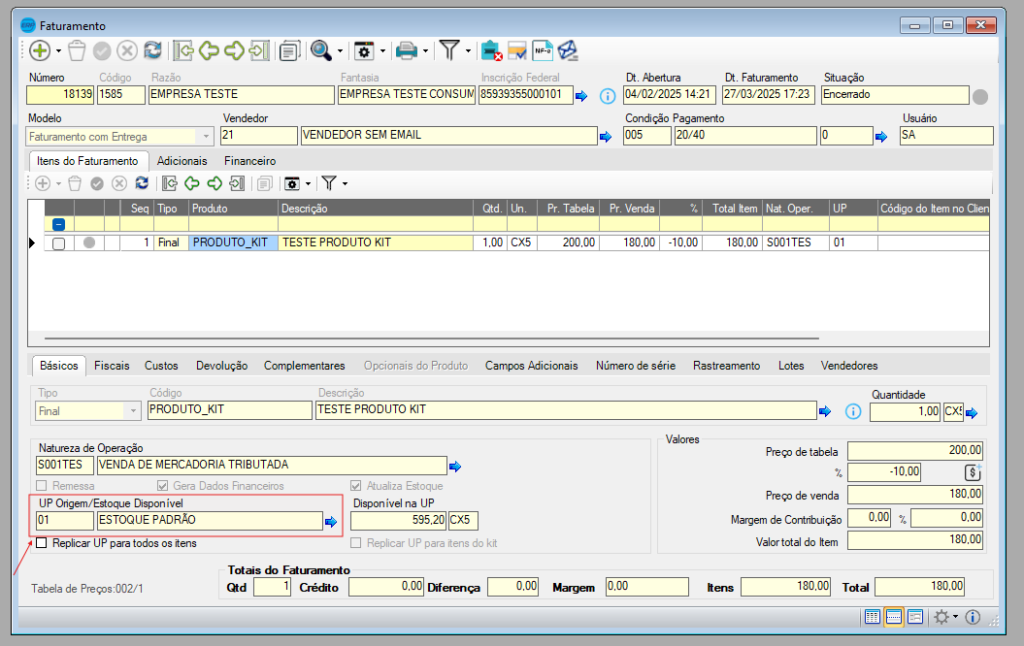This screenshot has height=646, width=1024.
Task: Click the items grid horizontal scrollbar
Action: 431,338
